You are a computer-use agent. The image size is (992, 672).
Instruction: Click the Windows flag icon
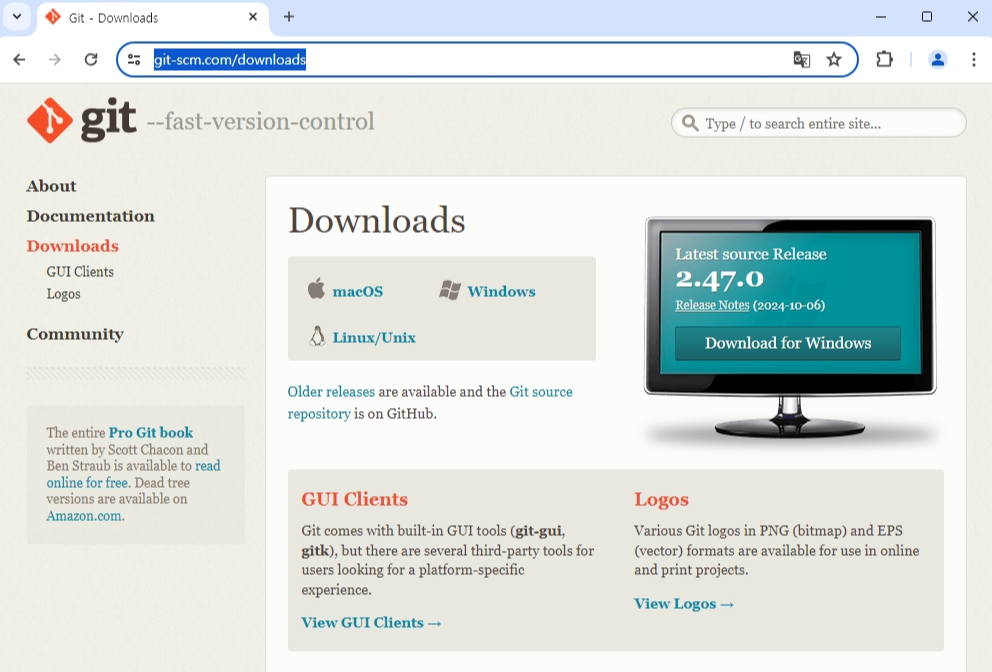tap(450, 290)
